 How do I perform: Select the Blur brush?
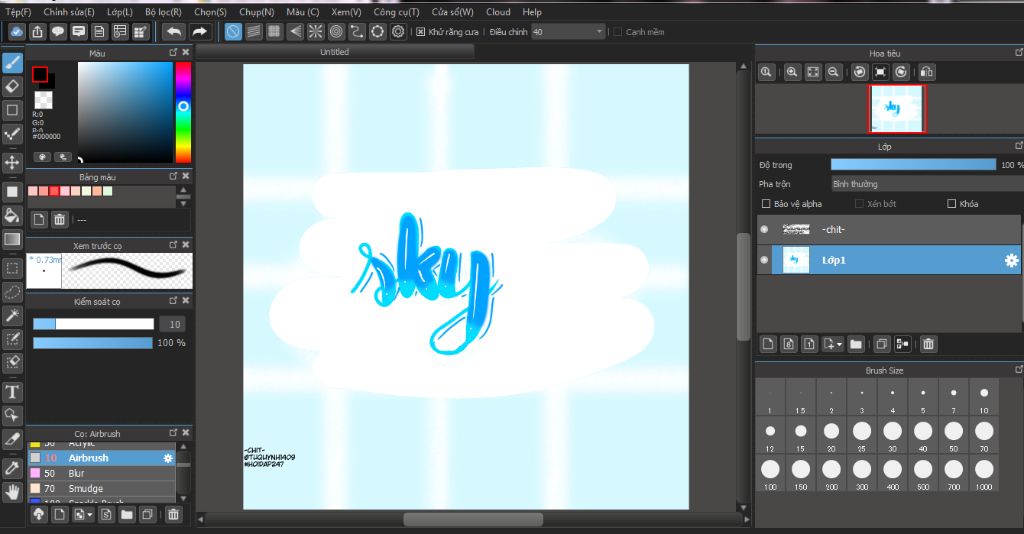[x=102, y=473]
